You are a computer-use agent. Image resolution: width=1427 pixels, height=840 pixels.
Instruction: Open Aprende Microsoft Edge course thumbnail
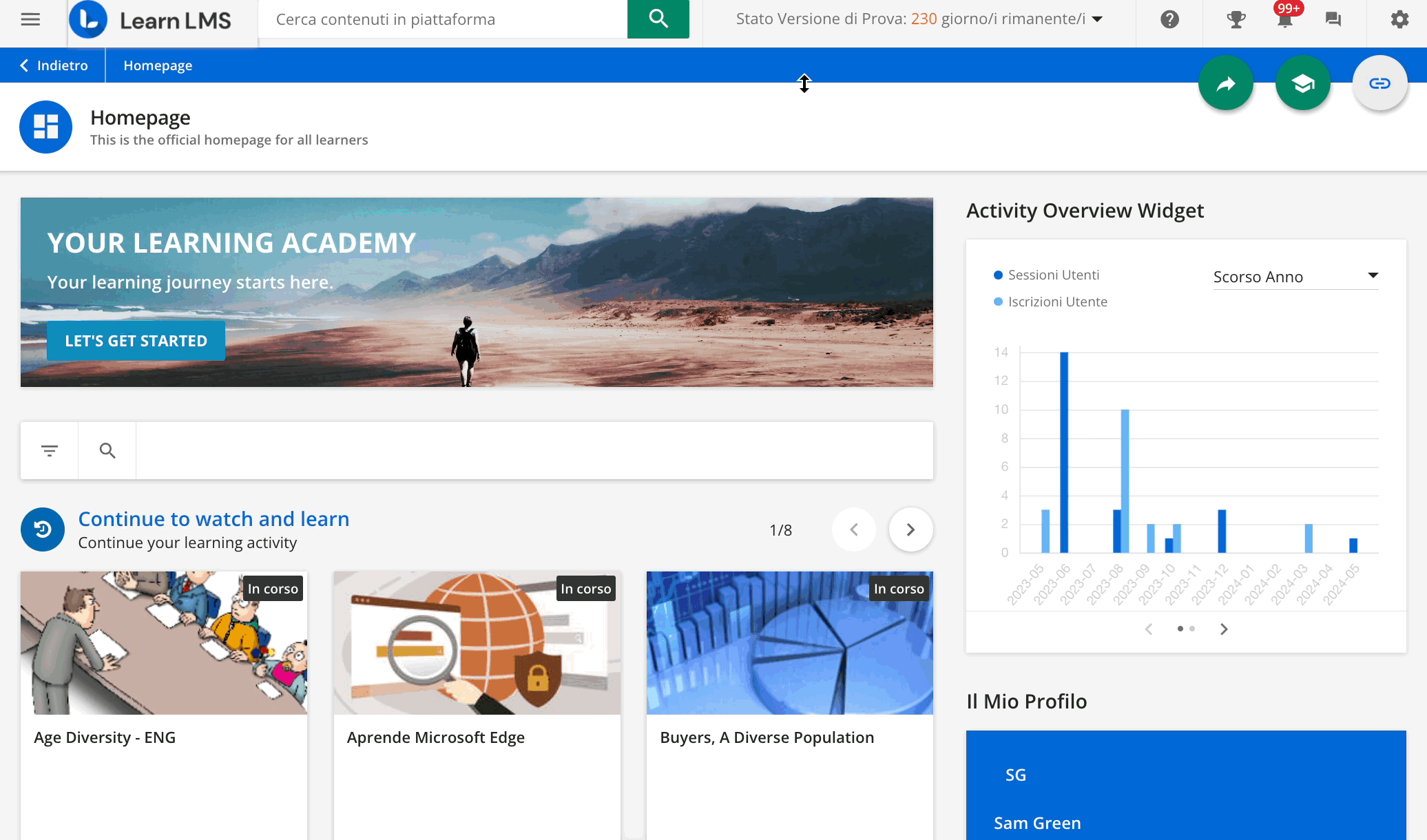coord(477,642)
